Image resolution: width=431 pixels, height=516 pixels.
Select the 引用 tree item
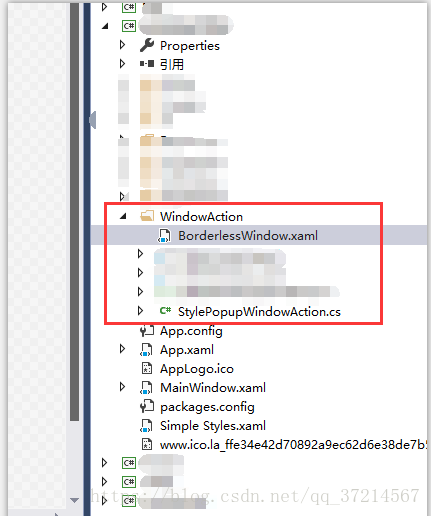point(172,64)
